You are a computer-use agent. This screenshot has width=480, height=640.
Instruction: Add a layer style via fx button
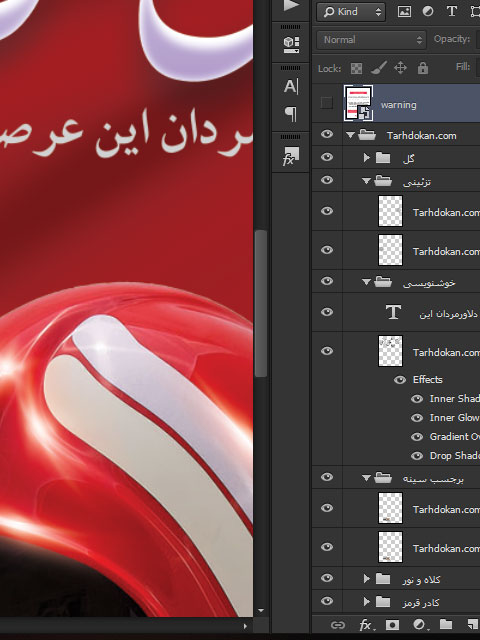click(366, 625)
